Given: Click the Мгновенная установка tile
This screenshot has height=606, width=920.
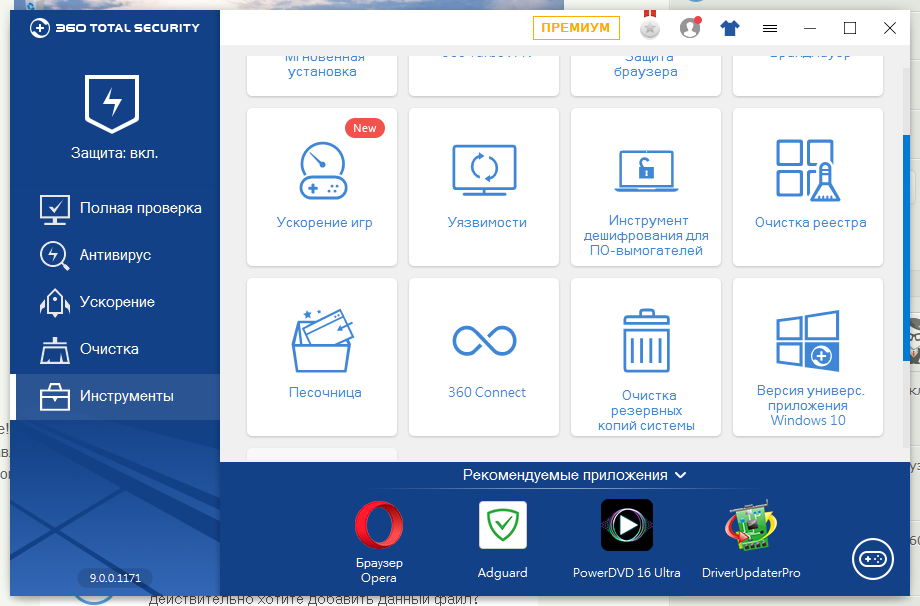Looking at the screenshot, I should pos(322,75).
